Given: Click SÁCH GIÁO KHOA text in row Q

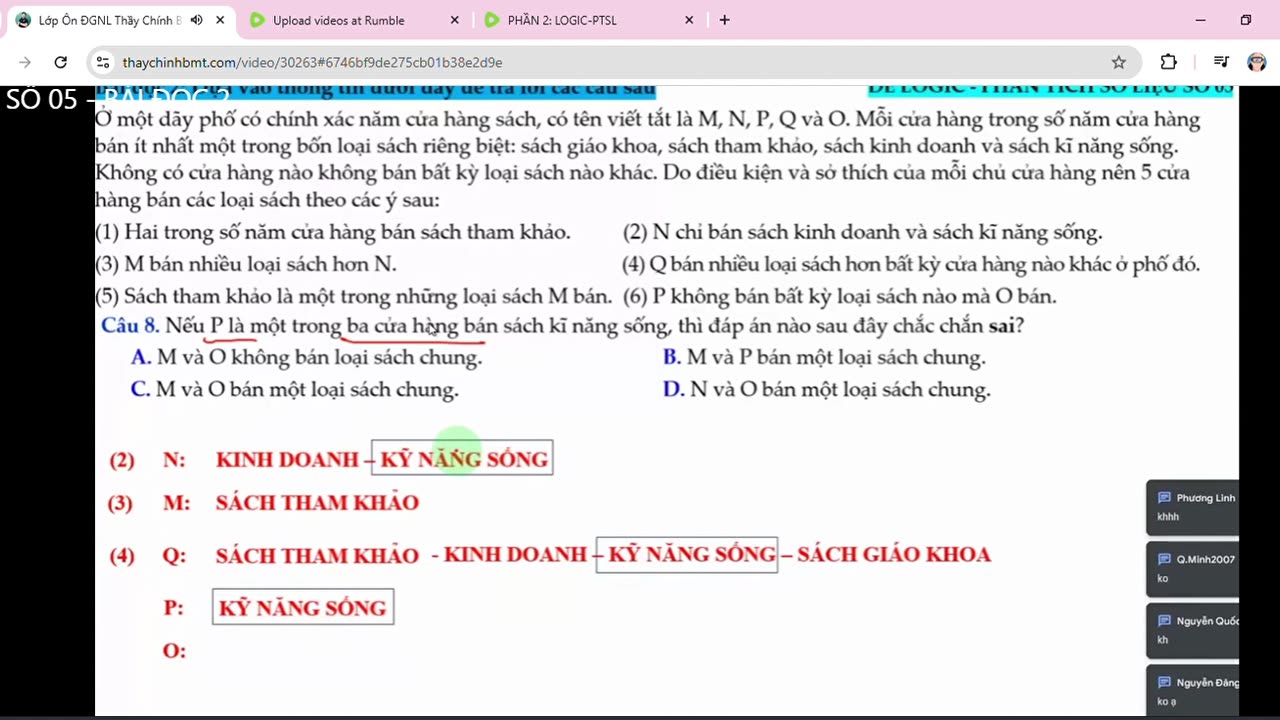Looking at the screenshot, I should coord(894,554).
